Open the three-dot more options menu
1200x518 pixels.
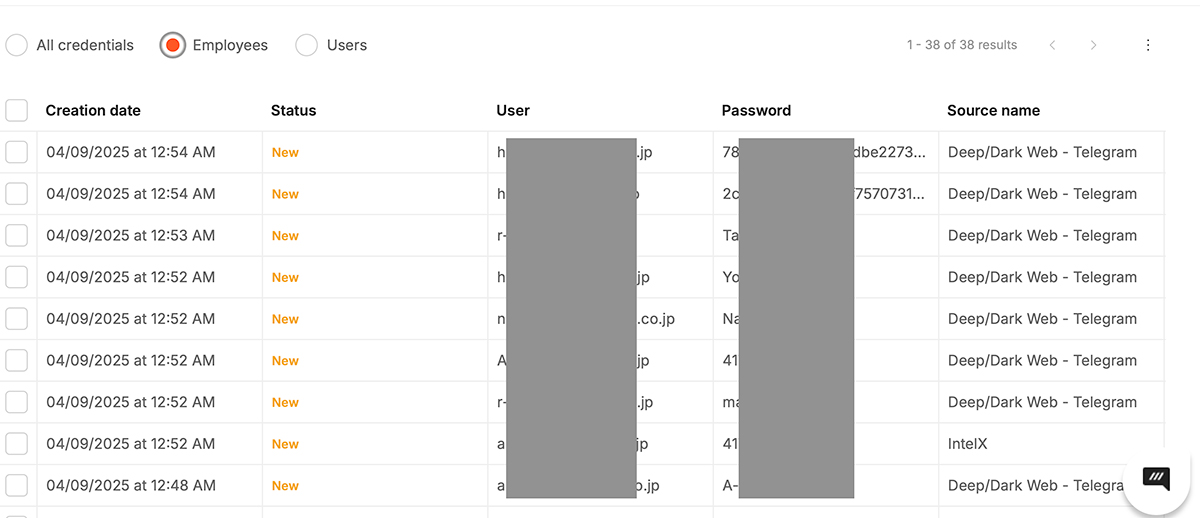coord(1148,45)
